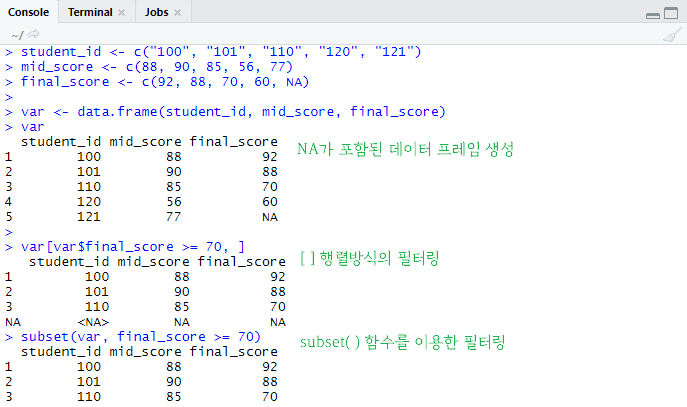Close the Terminal tab
The image size is (687, 407).
(x=122, y=13)
